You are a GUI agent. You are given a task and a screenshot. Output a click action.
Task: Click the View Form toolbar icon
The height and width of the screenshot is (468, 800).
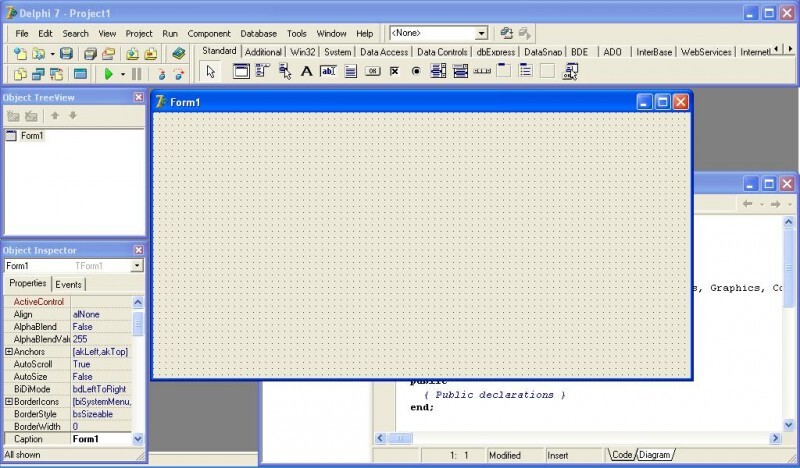[38, 75]
